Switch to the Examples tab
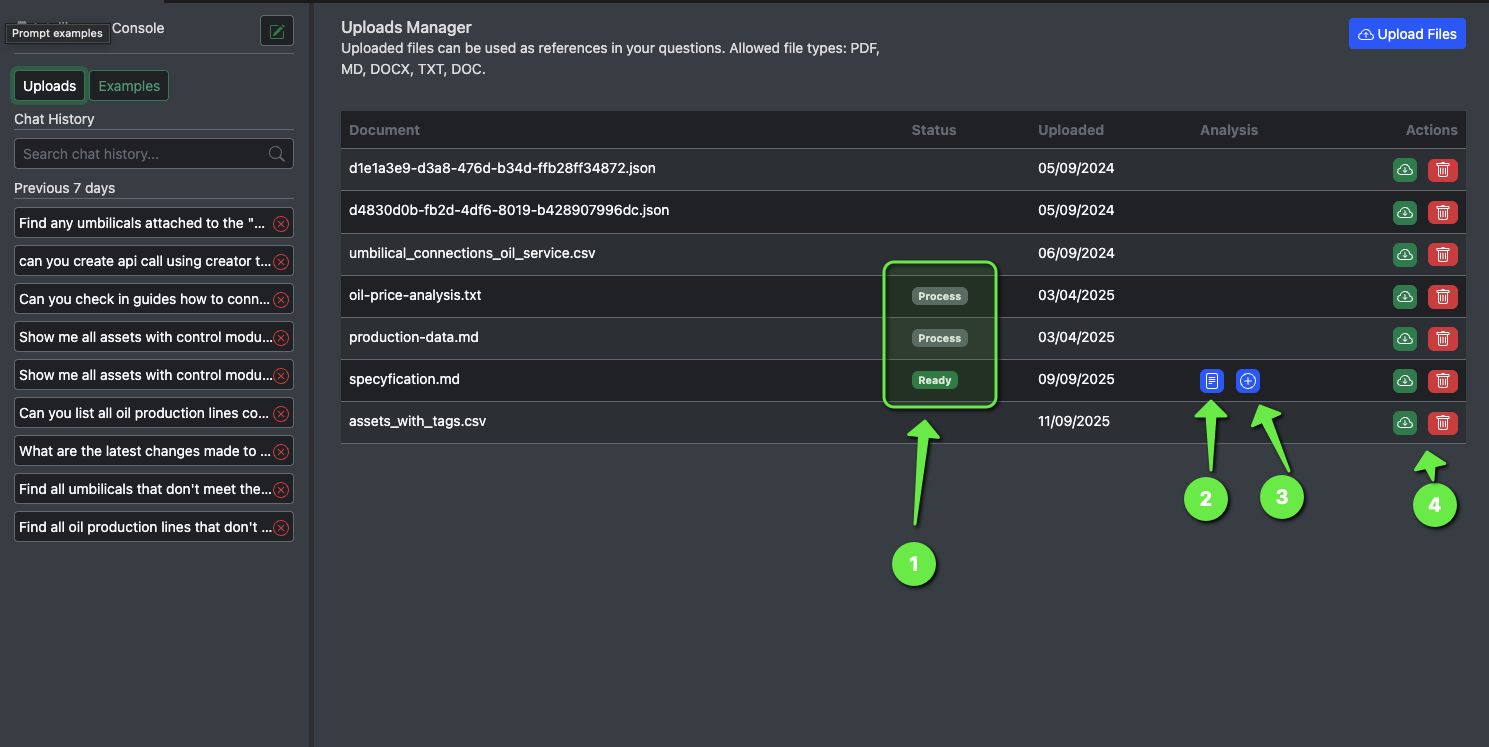Viewport: 1489px width, 747px height. [129, 86]
